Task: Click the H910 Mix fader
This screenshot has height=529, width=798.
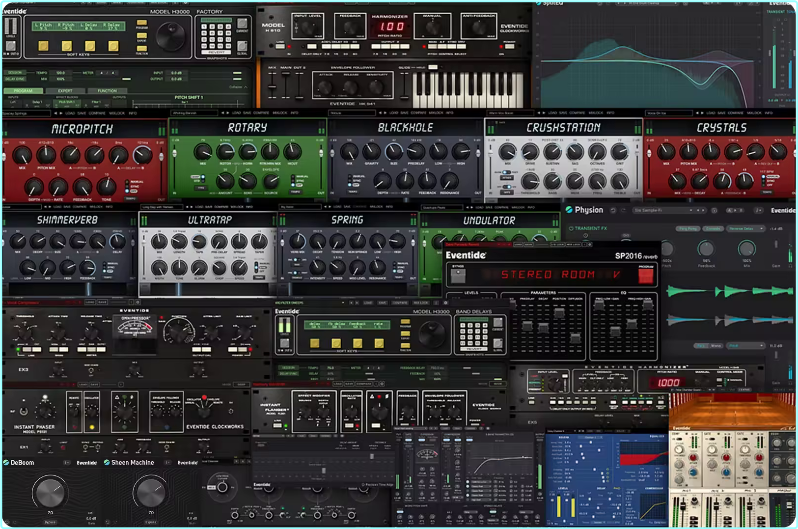Action: 273,85
